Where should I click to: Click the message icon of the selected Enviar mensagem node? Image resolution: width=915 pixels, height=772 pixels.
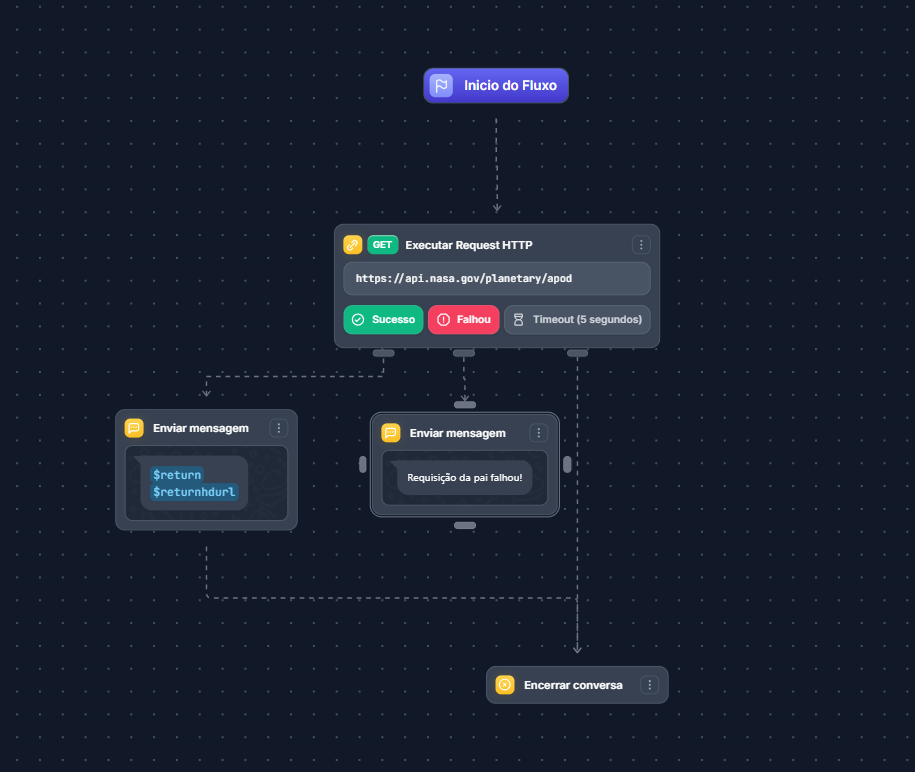(390, 433)
